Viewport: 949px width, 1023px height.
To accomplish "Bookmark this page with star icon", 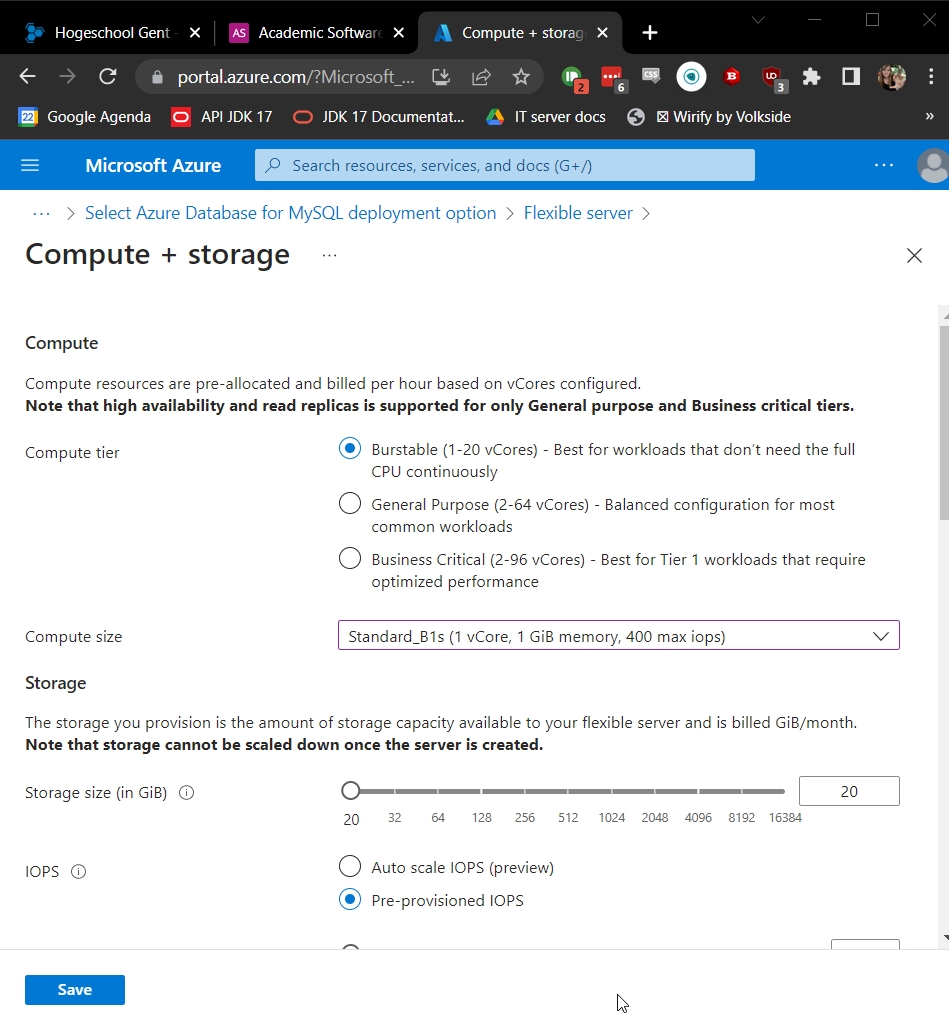I will click(x=521, y=77).
